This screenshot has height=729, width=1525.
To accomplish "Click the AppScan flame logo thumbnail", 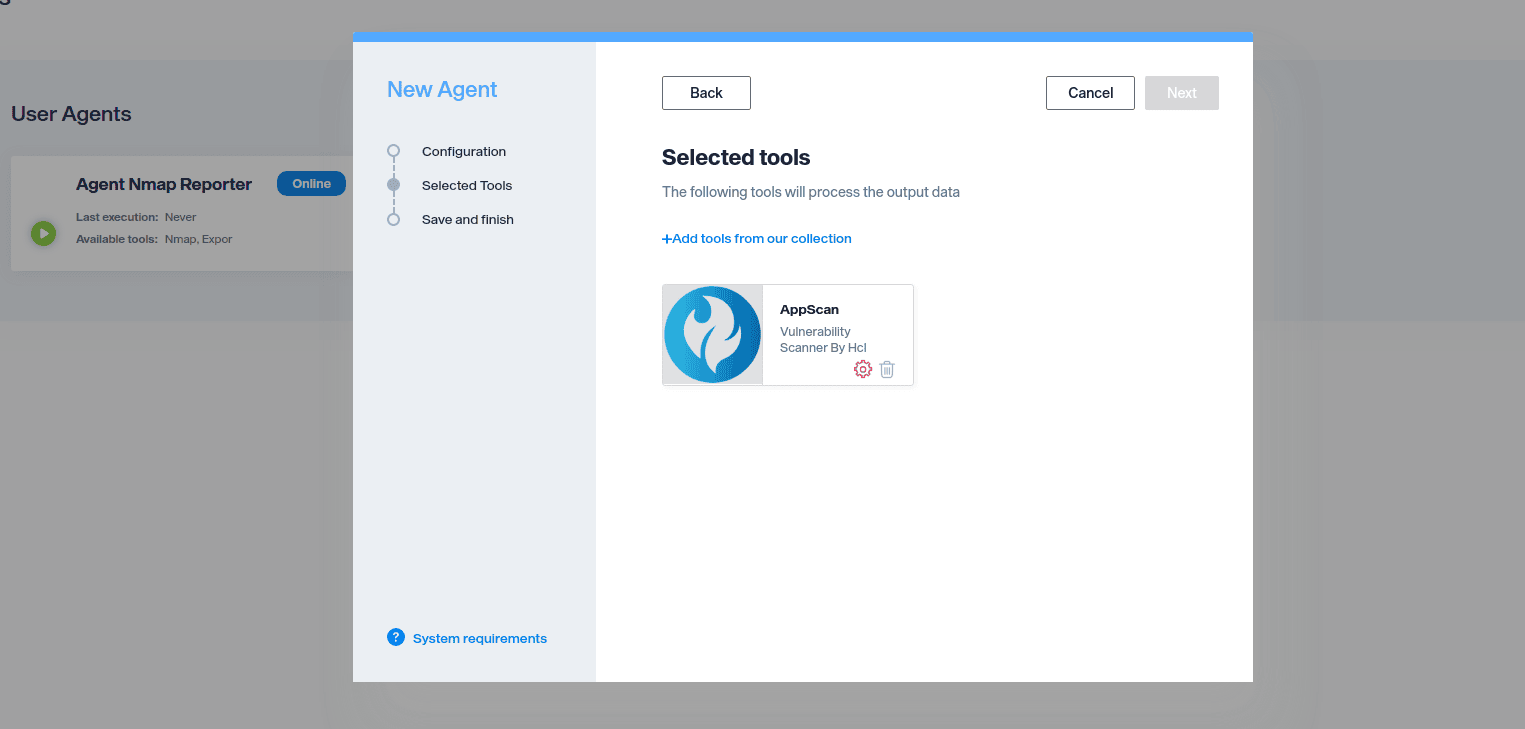I will [712, 335].
